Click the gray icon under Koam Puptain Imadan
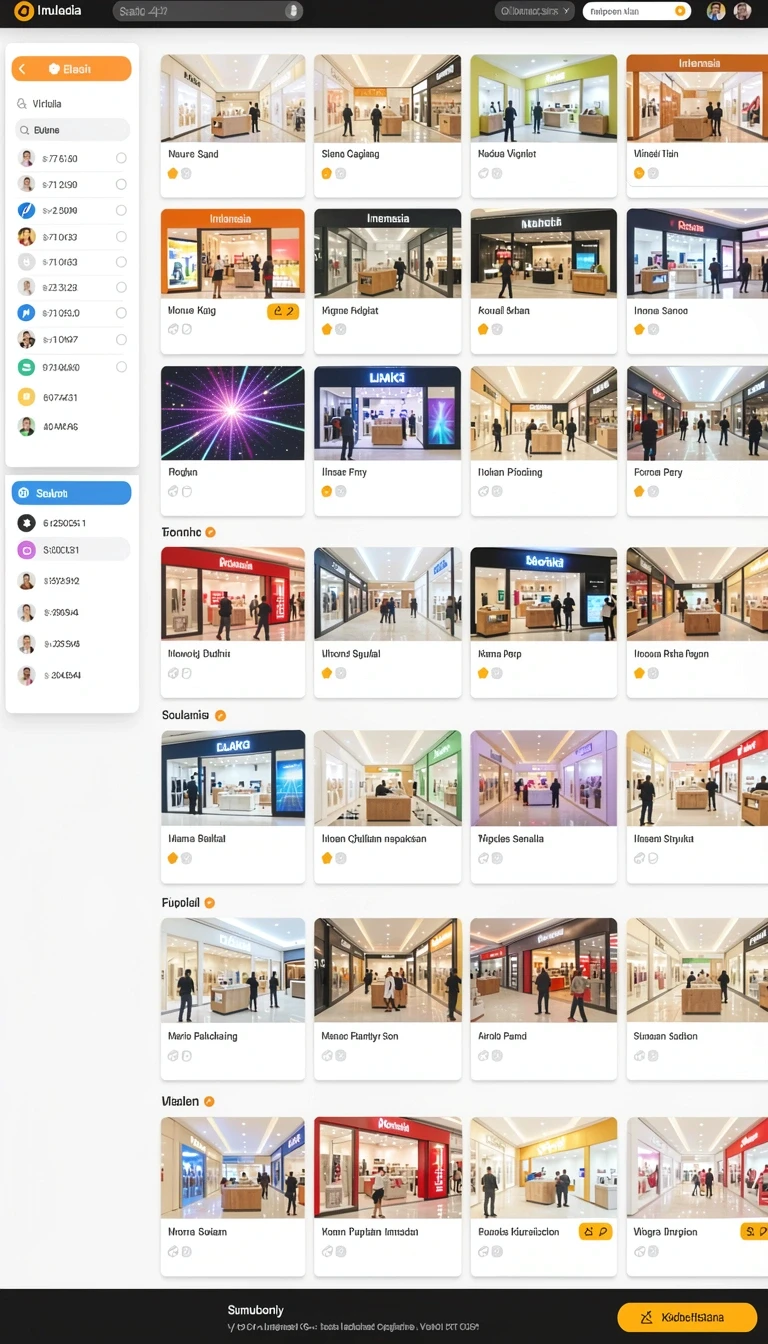The image size is (768, 1344). pos(326,1251)
